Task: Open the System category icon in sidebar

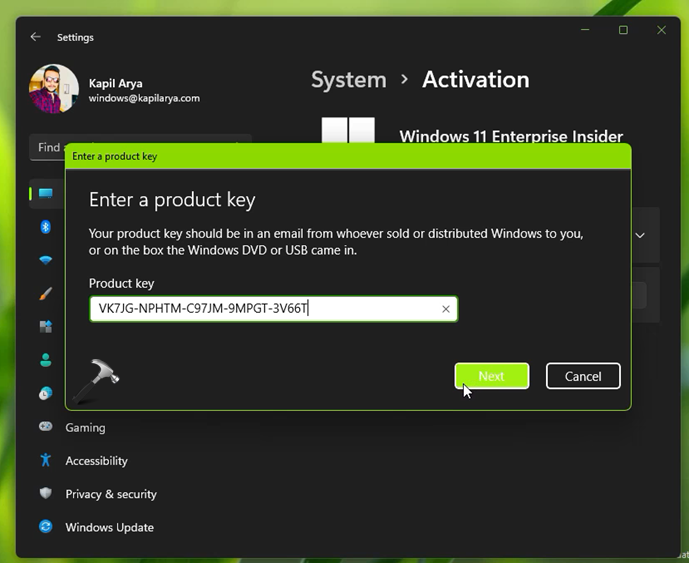Action: [46, 193]
